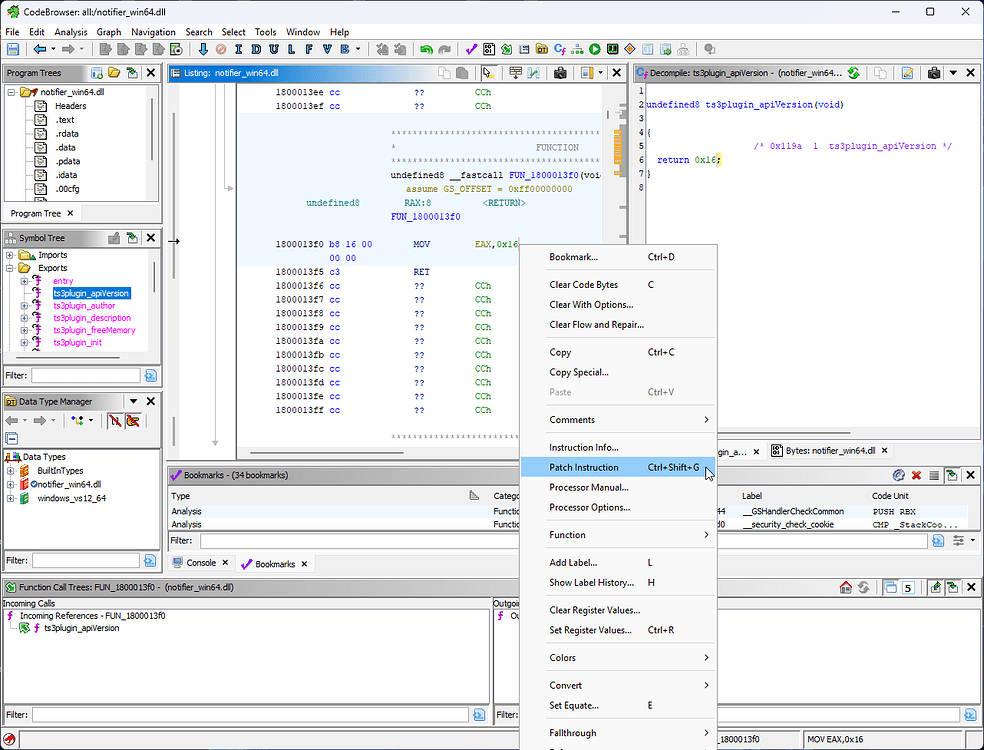Image resolution: width=984 pixels, height=750 pixels.
Task: Choose Clear Code Bytes in context menu
Action: [618, 285]
